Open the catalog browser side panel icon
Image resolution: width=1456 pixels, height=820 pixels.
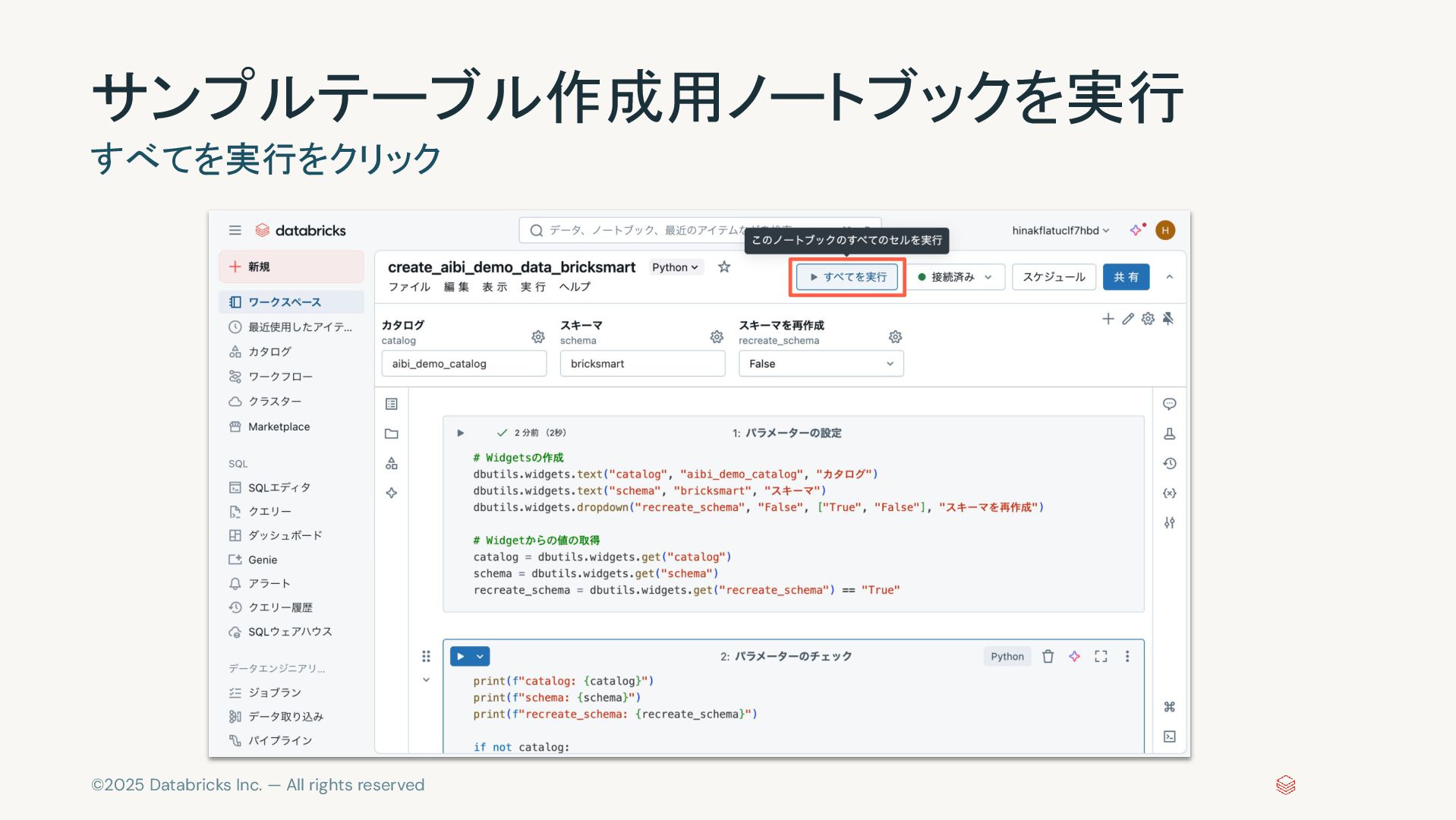point(392,463)
